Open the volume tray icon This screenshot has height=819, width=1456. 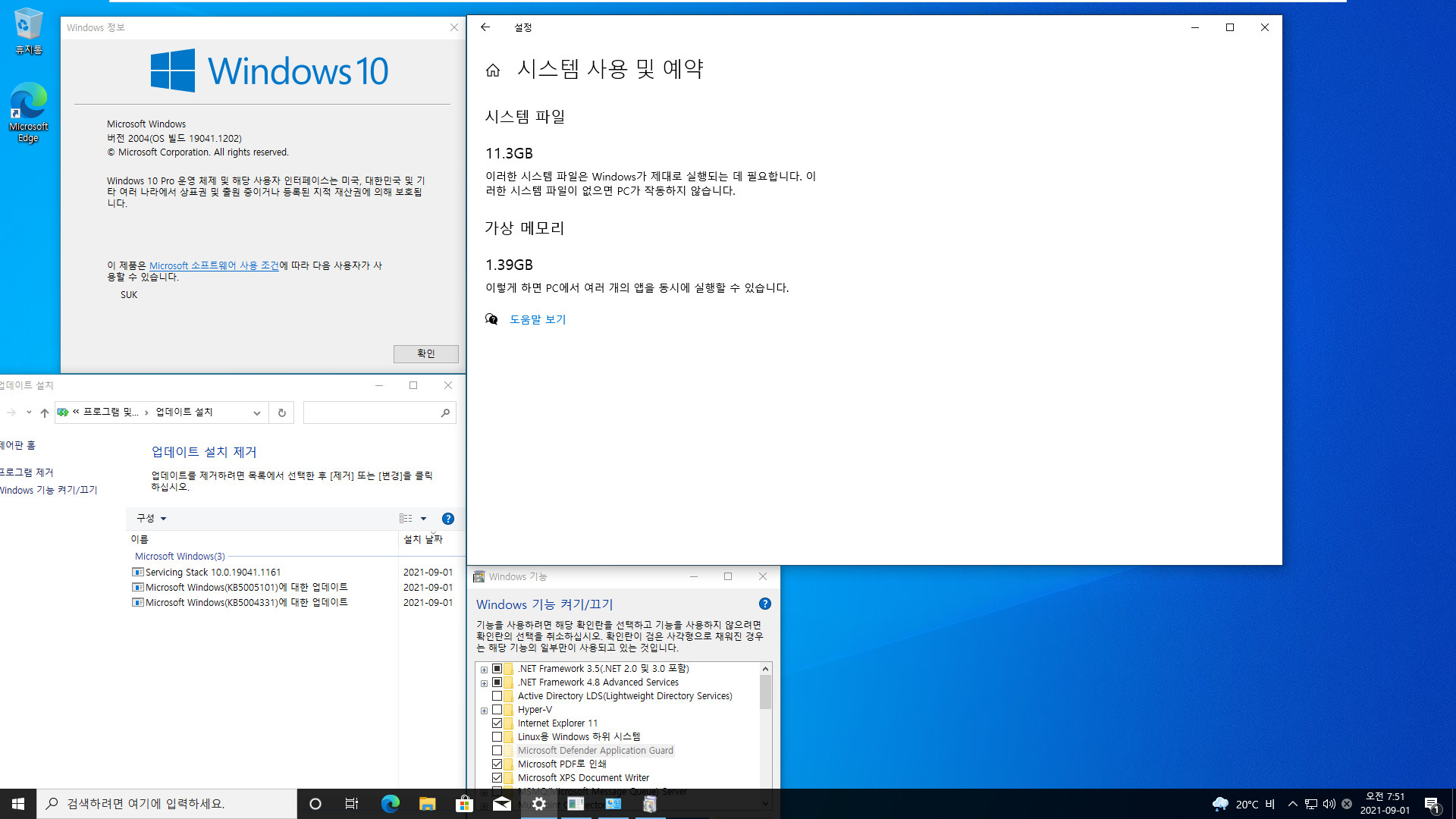click(1329, 804)
